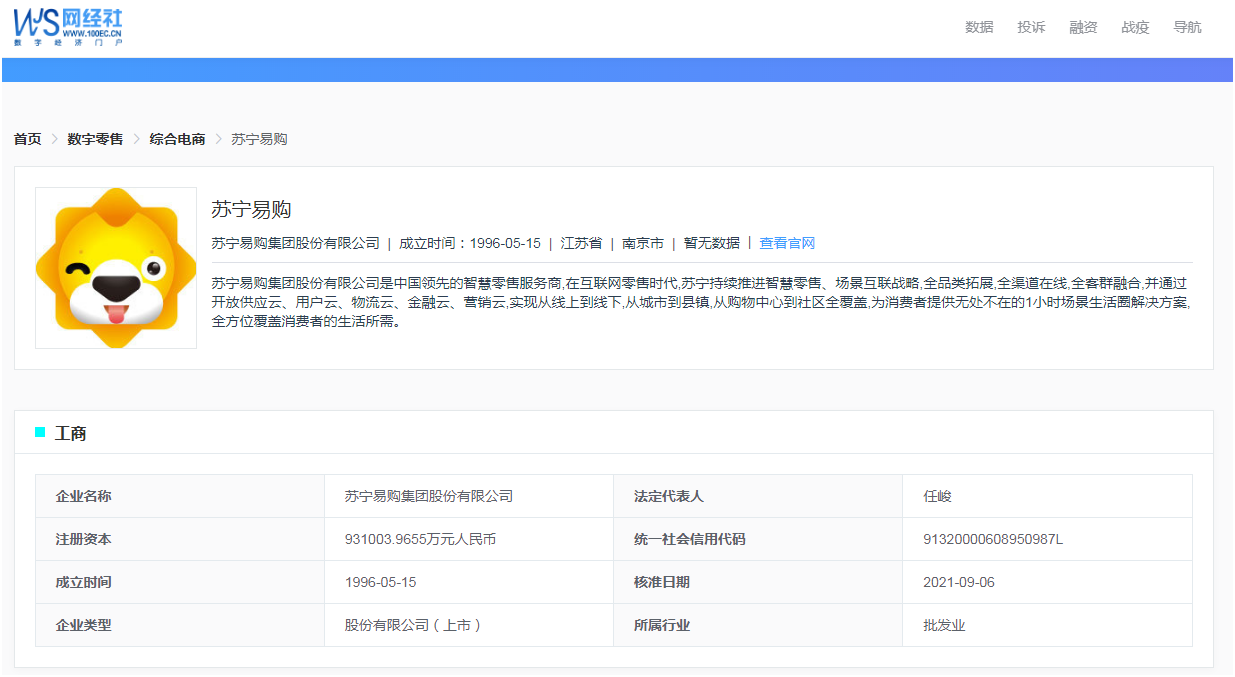Select the 法定代表人 label cell
This screenshot has width=1235, height=677.
click(x=758, y=496)
